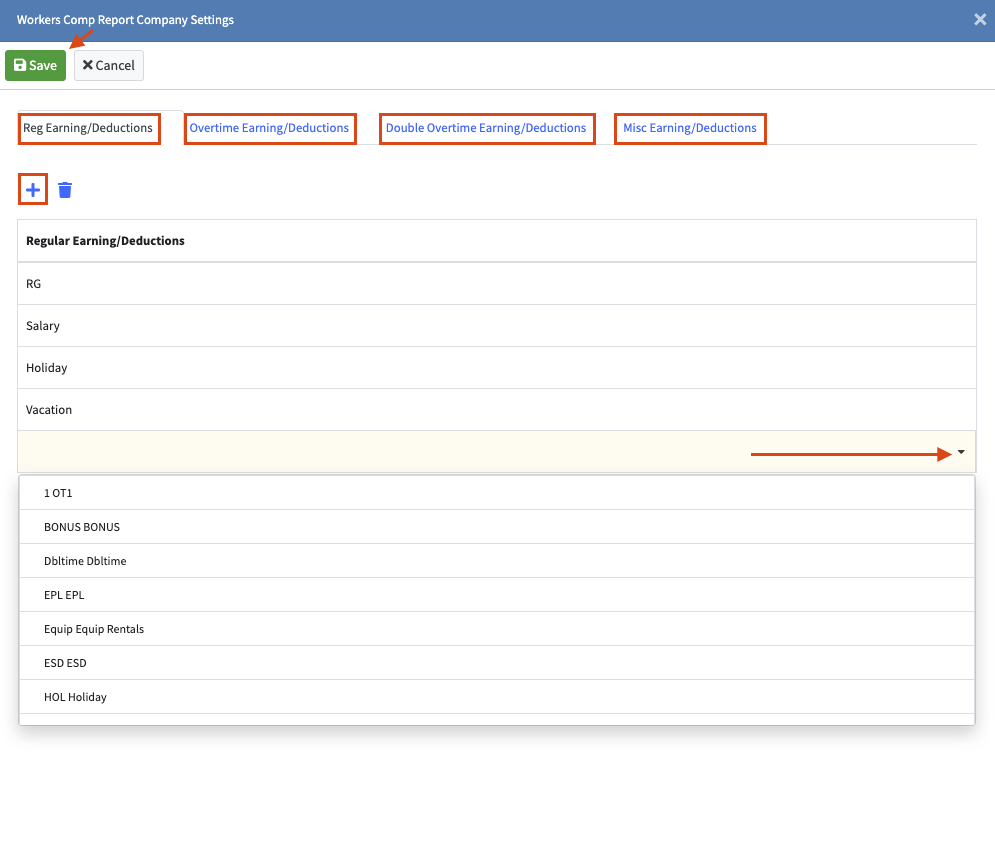Screen dimensions: 995x865
Task: Expand the earning code dropdown arrow
Action: 961,453
